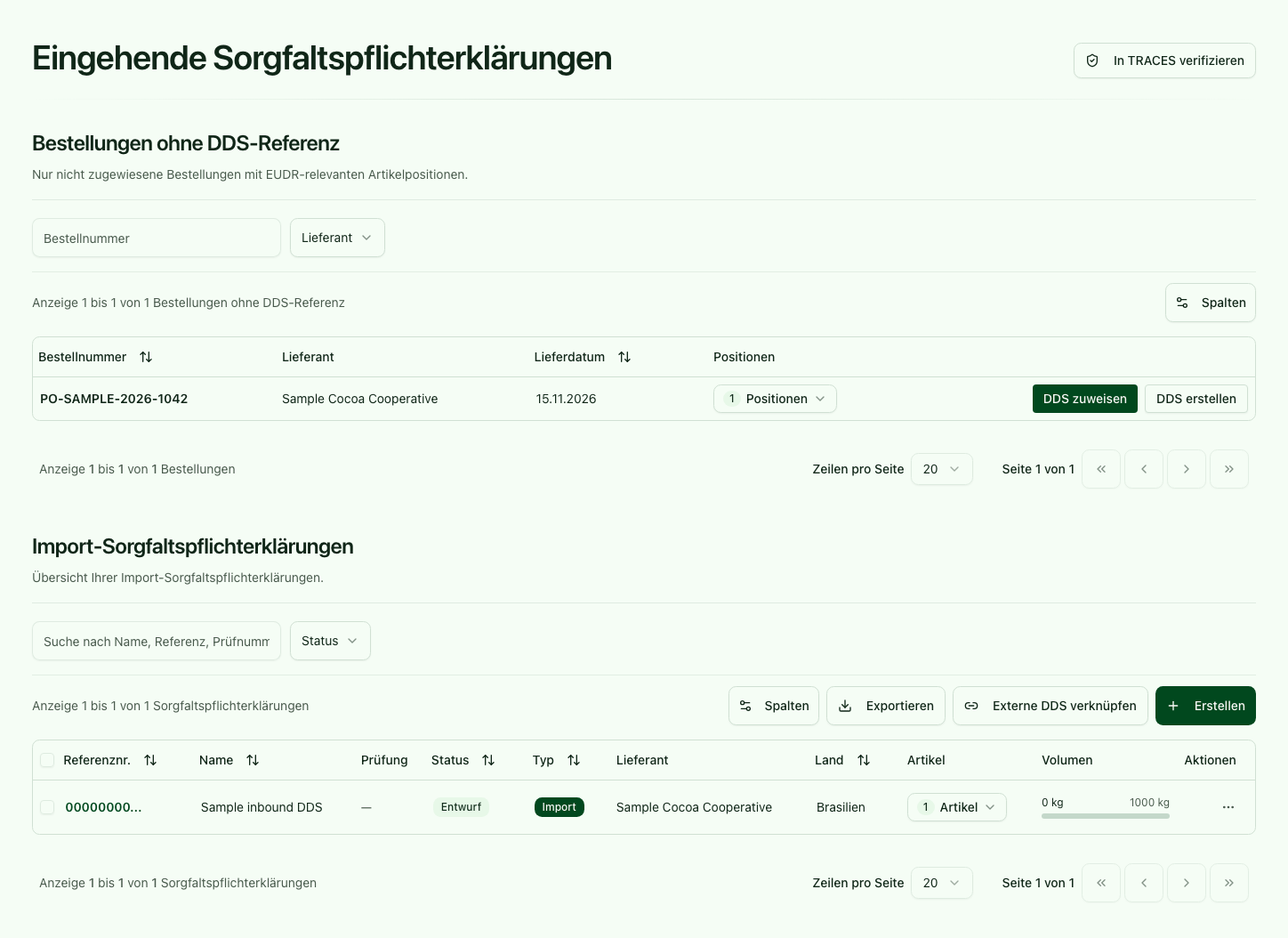This screenshot has height=938, width=1288.
Task: Go to last page of Bestellungen table
Action: coord(1229,469)
